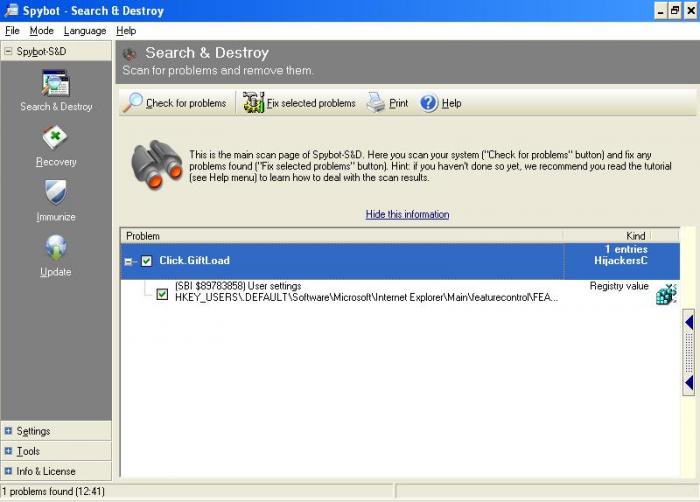Viewport: 700px width, 502px height.
Task: Open the Recovery sidebar icon
Action: click(x=55, y=138)
